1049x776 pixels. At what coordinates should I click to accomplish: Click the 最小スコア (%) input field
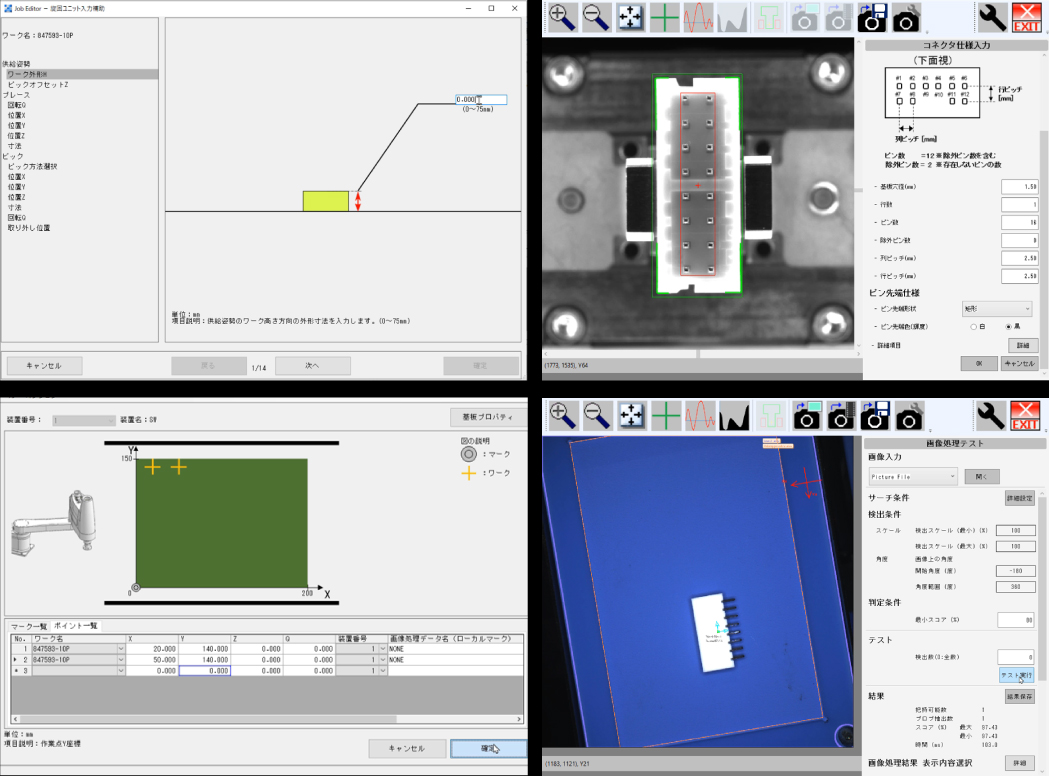coord(1016,620)
